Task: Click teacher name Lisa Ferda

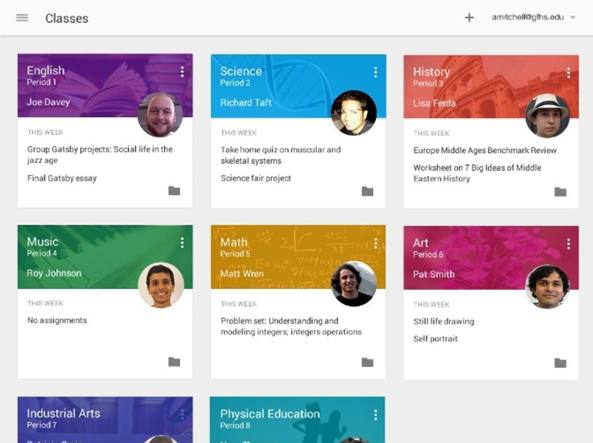Action: [435, 103]
